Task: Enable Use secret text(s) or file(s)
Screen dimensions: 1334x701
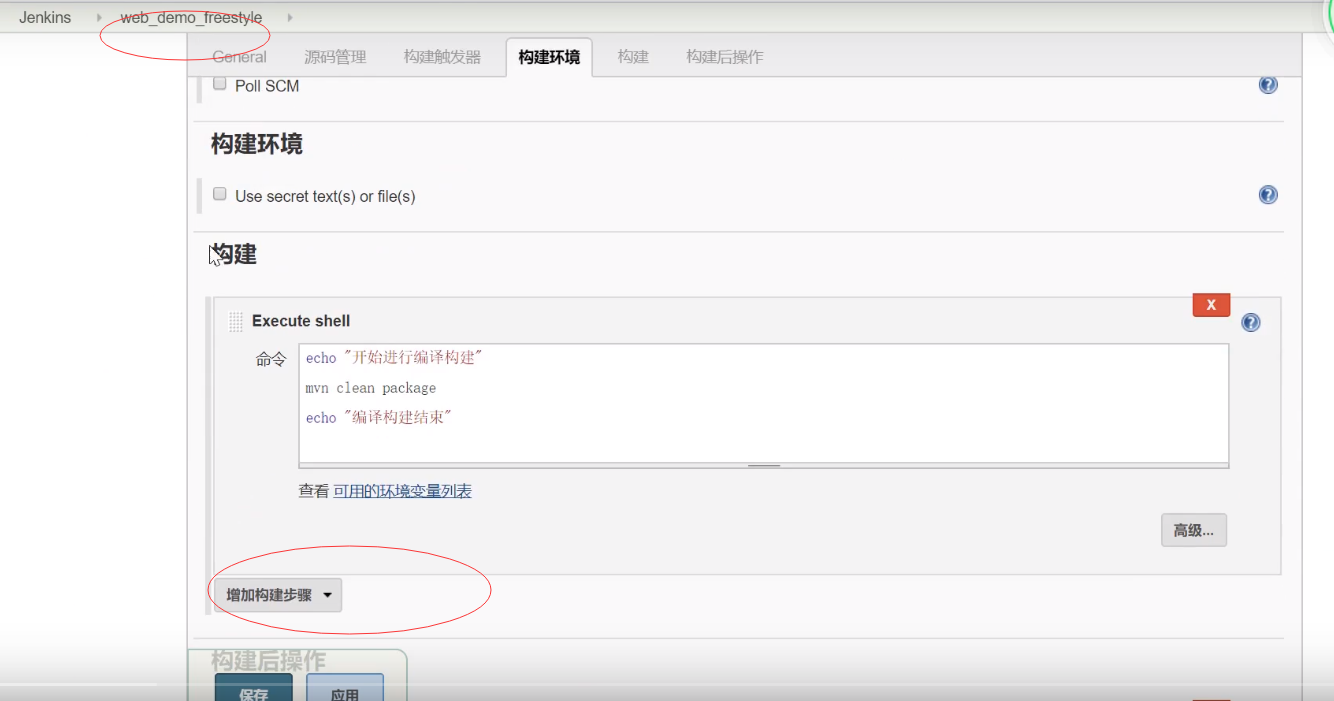Action: (220, 194)
